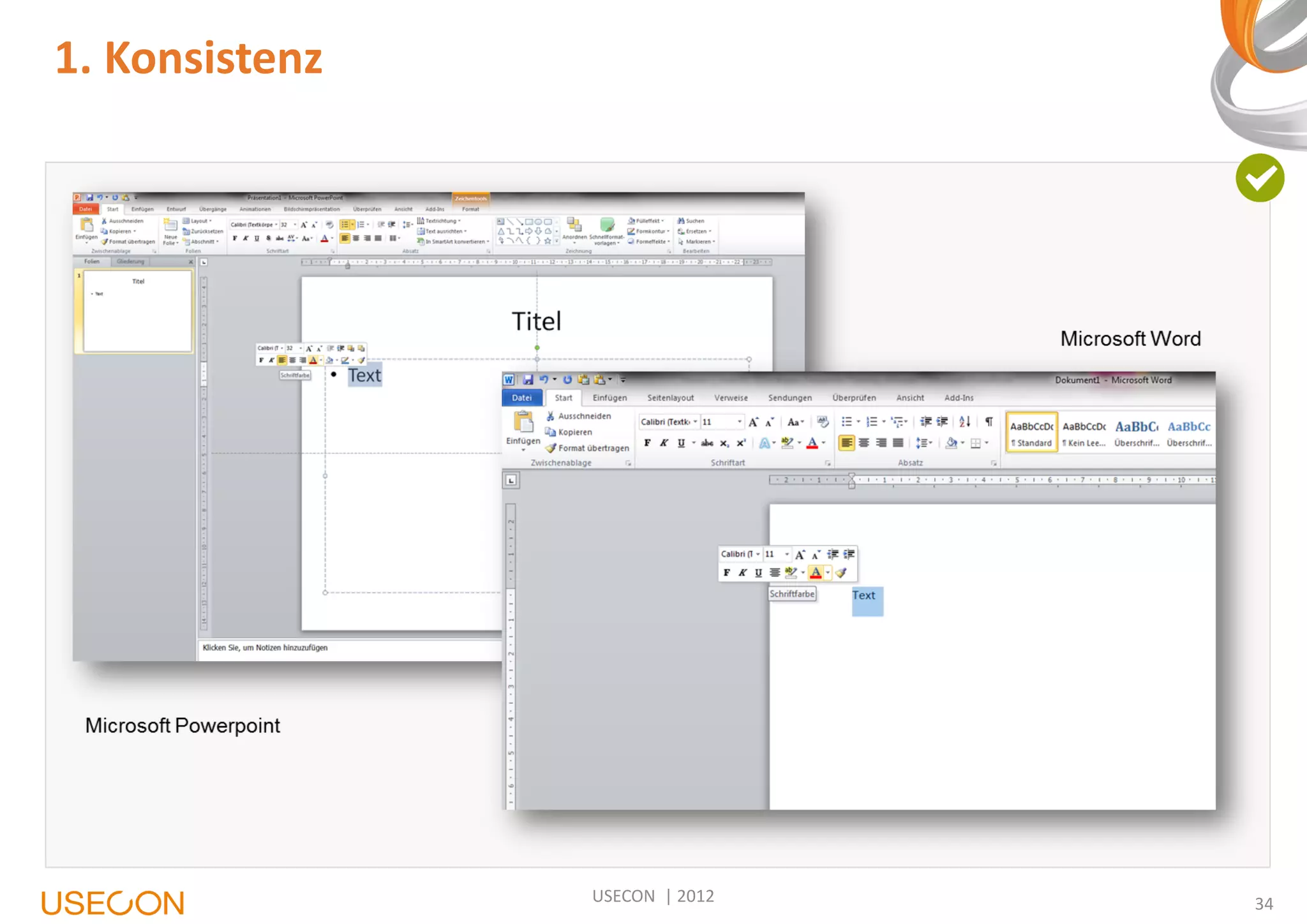Screen dimensions: 1307x924
Task: Click the Format übertragen button in Word
Action: (587, 448)
